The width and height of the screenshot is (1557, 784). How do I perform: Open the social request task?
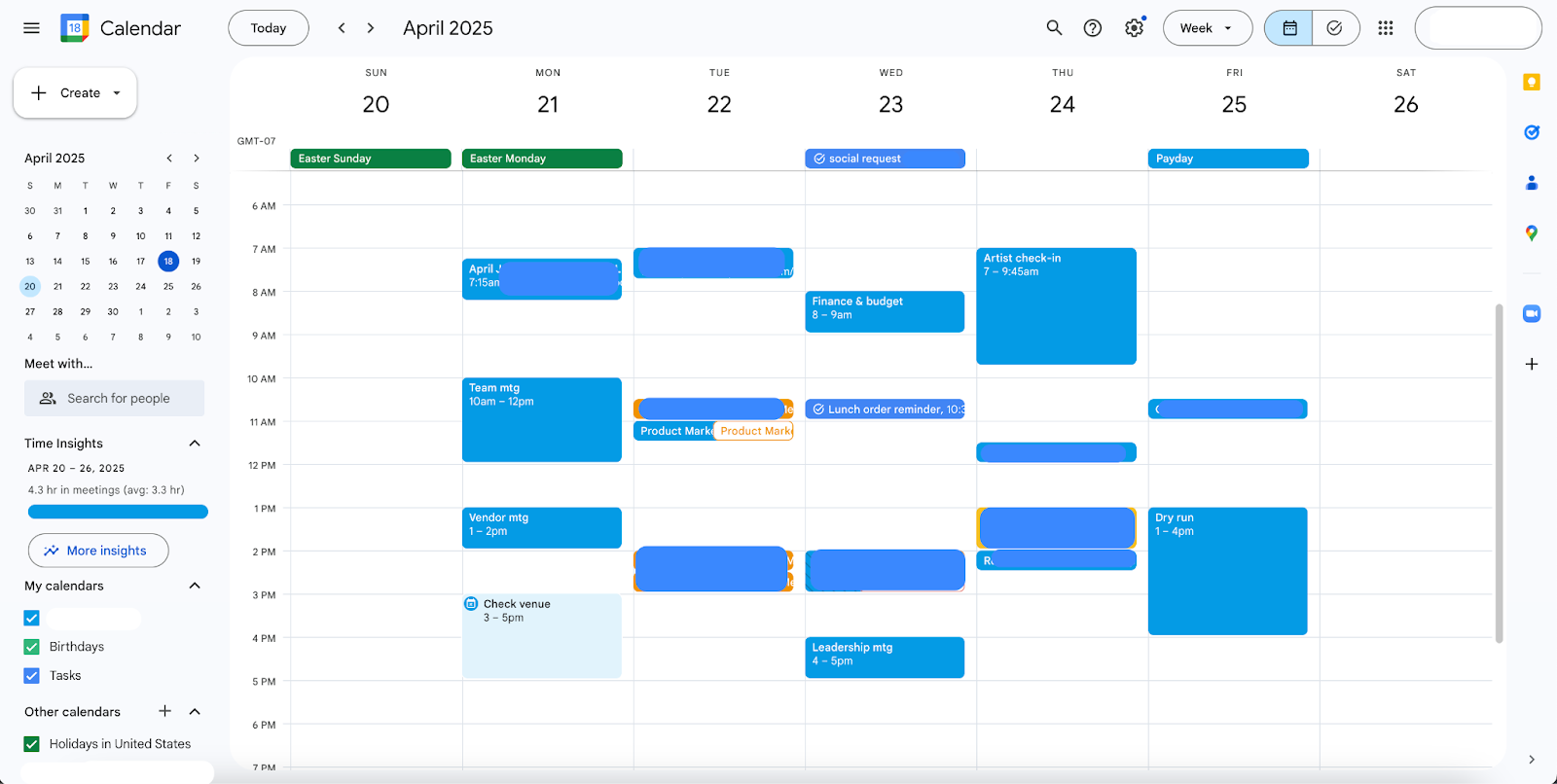[x=885, y=159]
